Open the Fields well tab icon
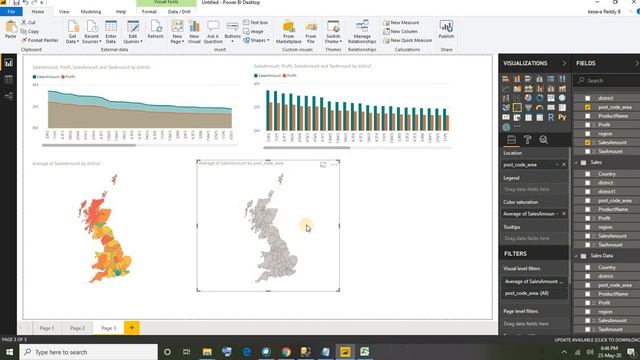640x360 pixels. click(x=511, y=140)
